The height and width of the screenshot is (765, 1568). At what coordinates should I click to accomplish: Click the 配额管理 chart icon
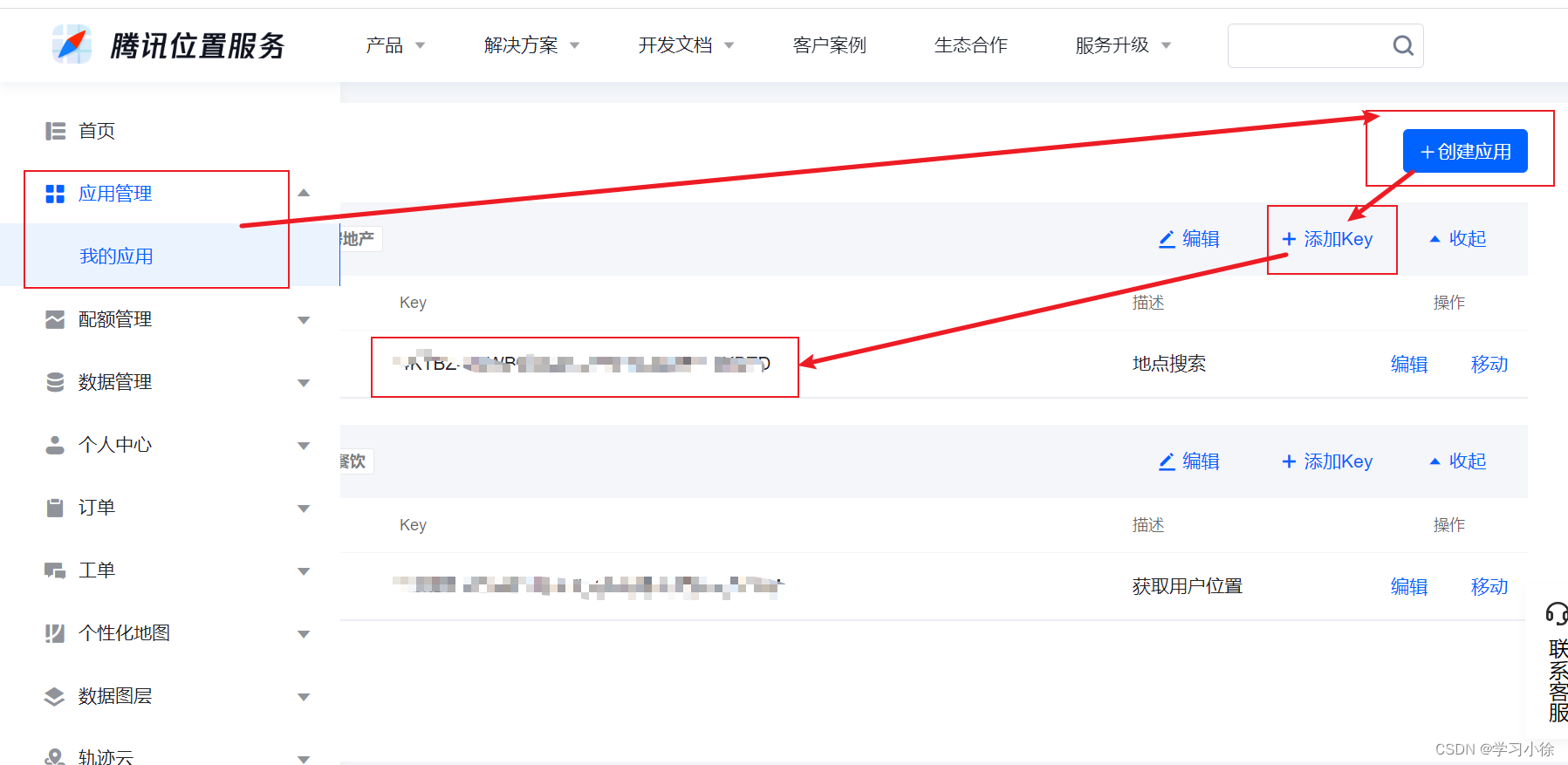(55, 319)
